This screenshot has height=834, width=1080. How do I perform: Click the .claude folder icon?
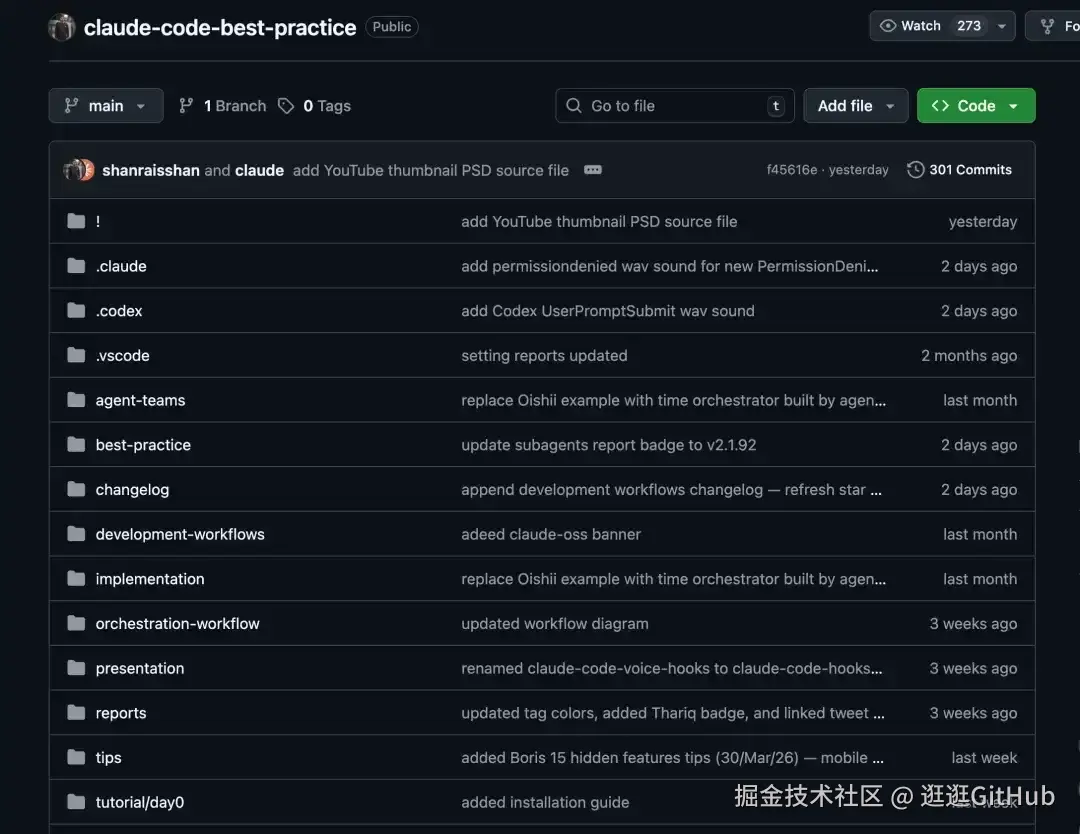(x=76, y=266)
